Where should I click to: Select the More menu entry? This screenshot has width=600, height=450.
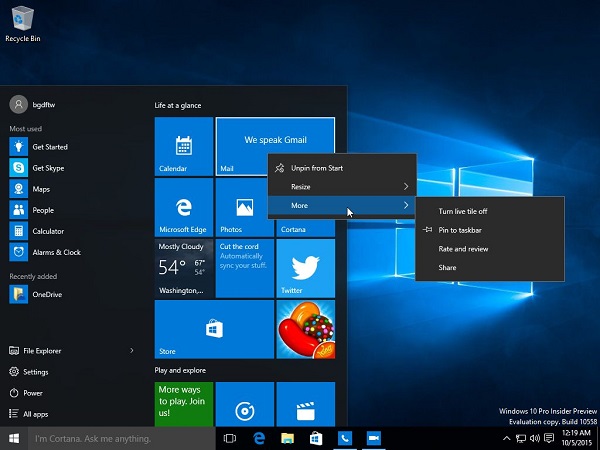click(342, 205)
